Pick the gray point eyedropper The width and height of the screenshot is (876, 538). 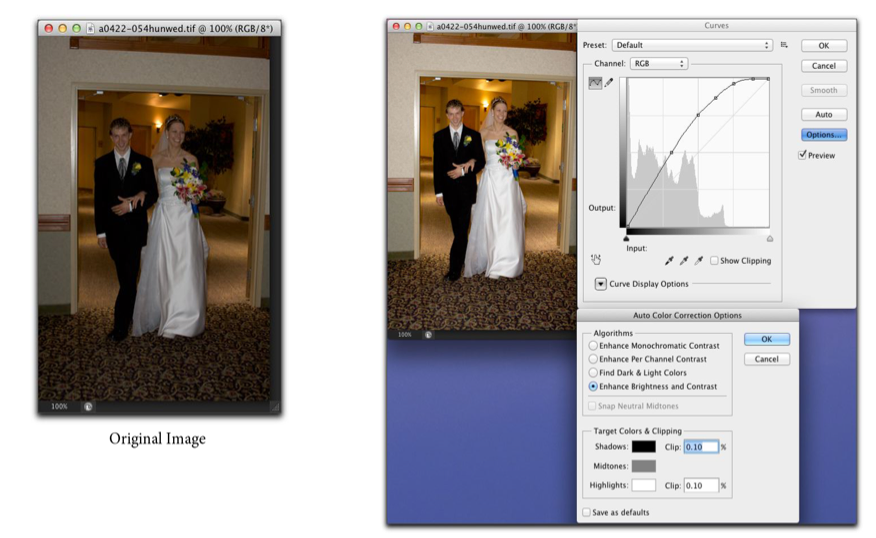[x=684, y=261]
